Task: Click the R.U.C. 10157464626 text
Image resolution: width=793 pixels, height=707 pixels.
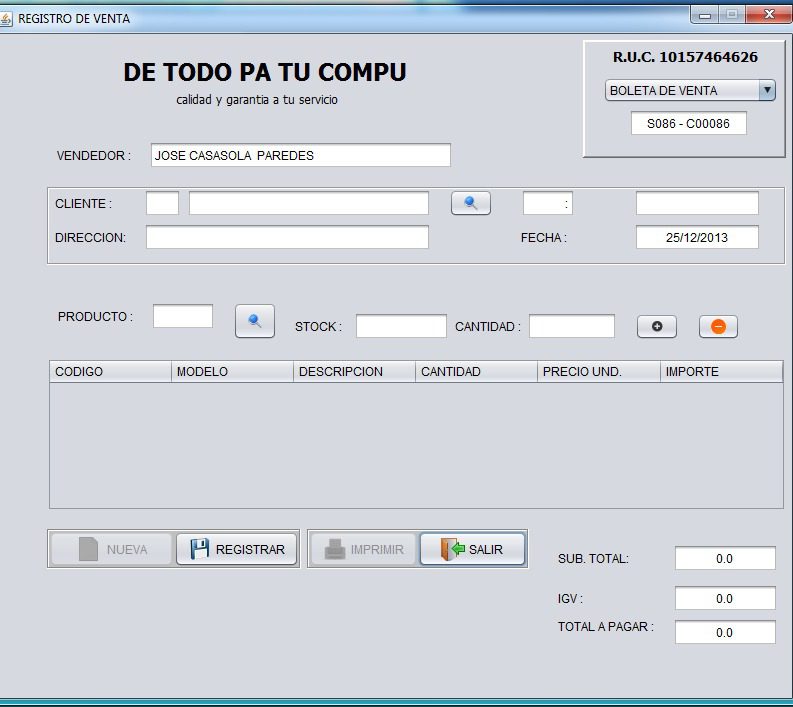Action: (x=685, y=57)
